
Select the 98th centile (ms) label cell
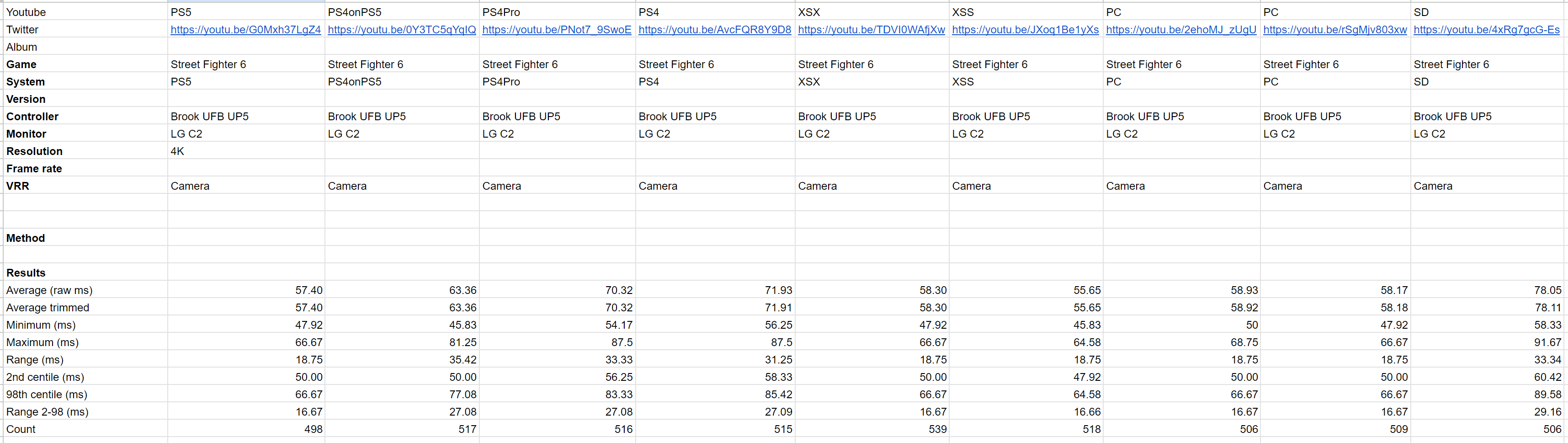pyautogui.click(x=85, y=395)
